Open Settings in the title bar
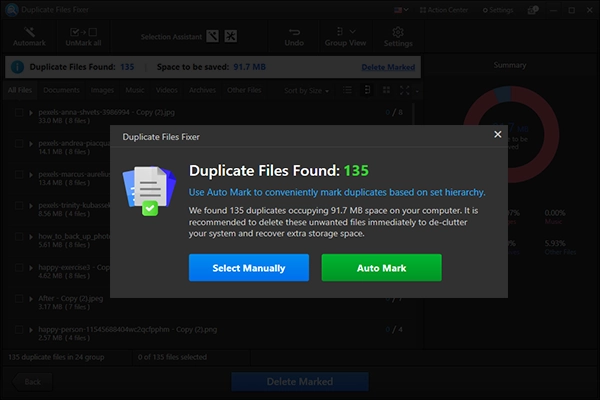Image resolution: width=600 pixels, height=400 pixels. click(498, 10)
